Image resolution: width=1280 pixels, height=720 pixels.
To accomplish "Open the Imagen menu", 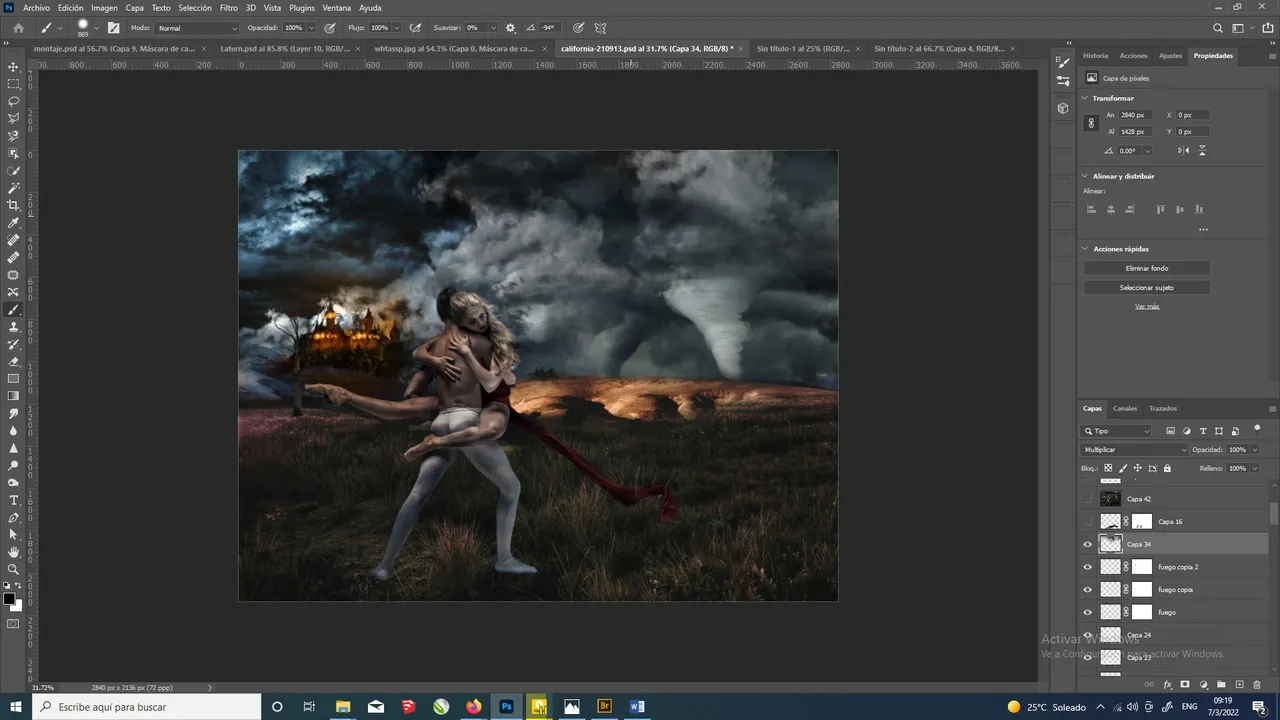I will click(105, 7).
